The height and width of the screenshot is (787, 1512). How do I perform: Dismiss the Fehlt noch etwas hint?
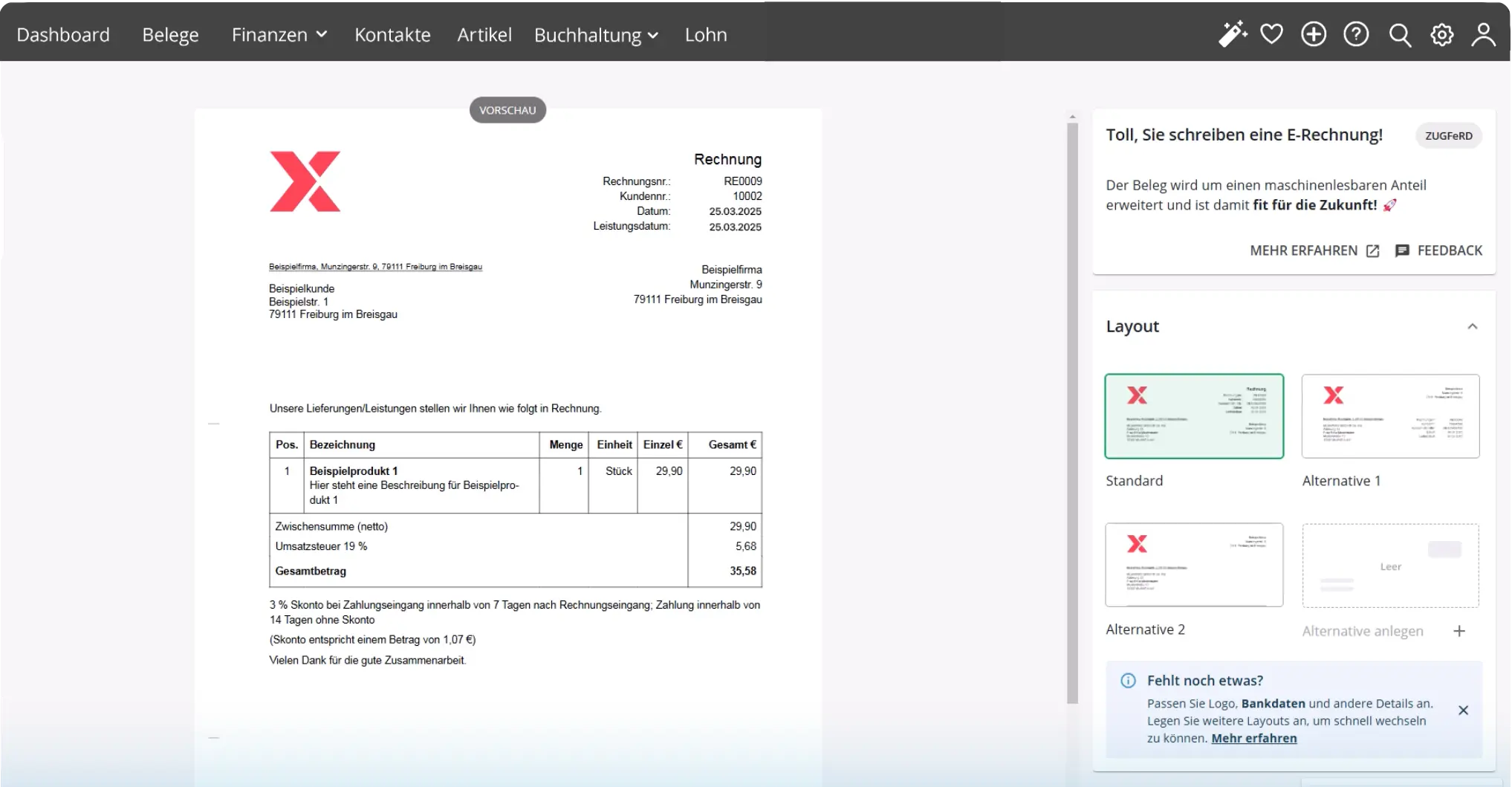click(1463, 710)
